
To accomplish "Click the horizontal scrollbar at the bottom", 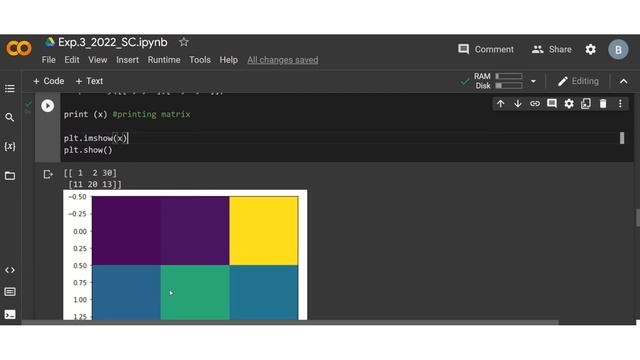I will [x=290, y=322].
